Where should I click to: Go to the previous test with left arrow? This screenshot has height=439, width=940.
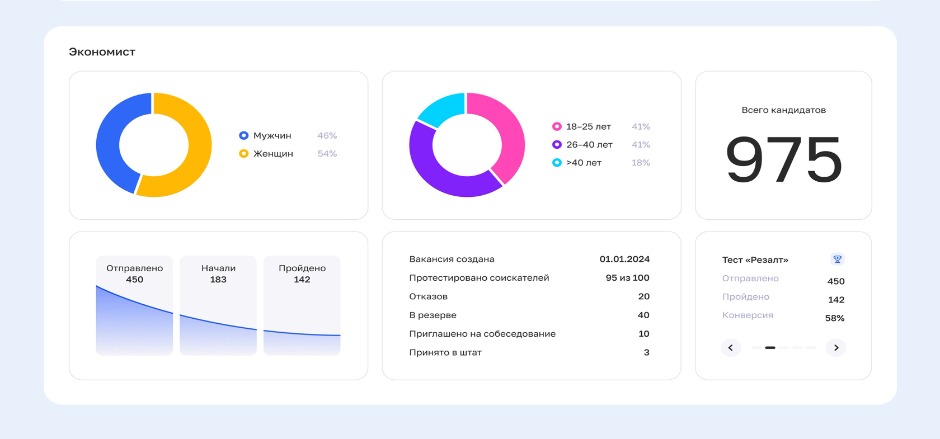(x=731, y=348)
